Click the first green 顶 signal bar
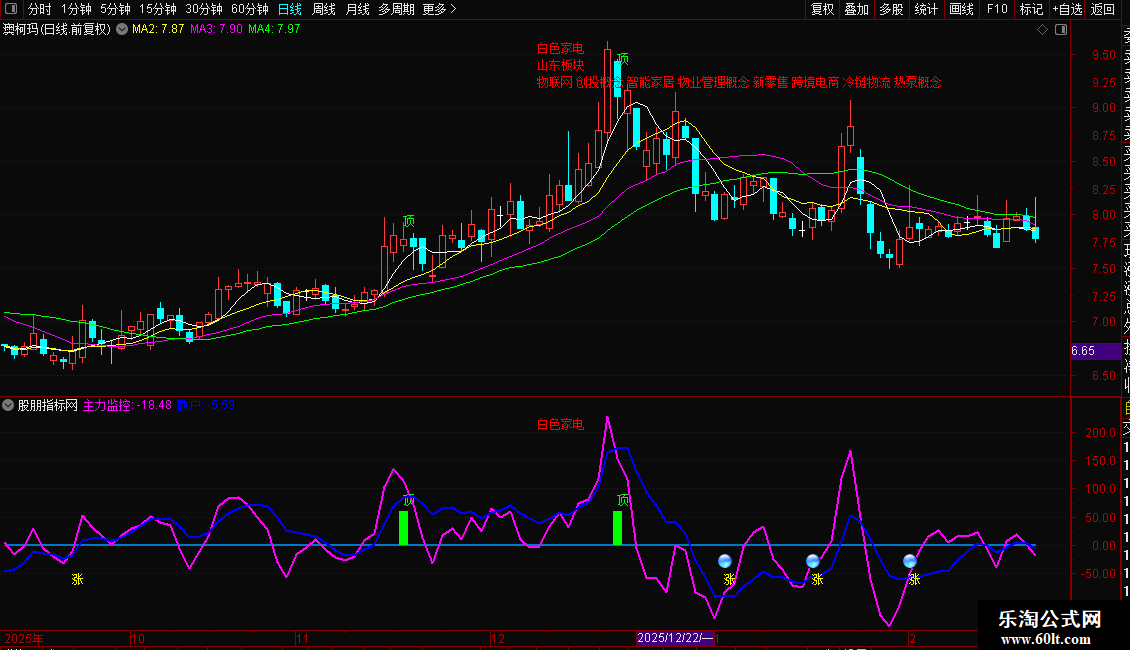The image size is (1130, 650). click(x=404, y=527)
